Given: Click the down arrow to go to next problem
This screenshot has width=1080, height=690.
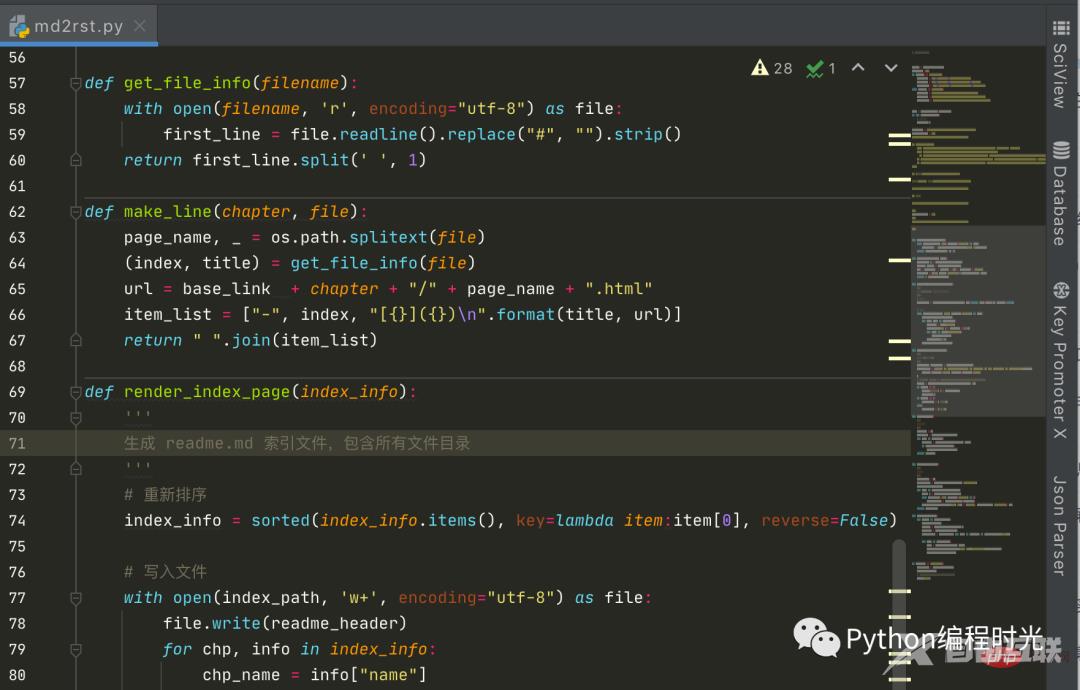Looking at the screenshot, I should pyautogui.click(x=890, y=68).
